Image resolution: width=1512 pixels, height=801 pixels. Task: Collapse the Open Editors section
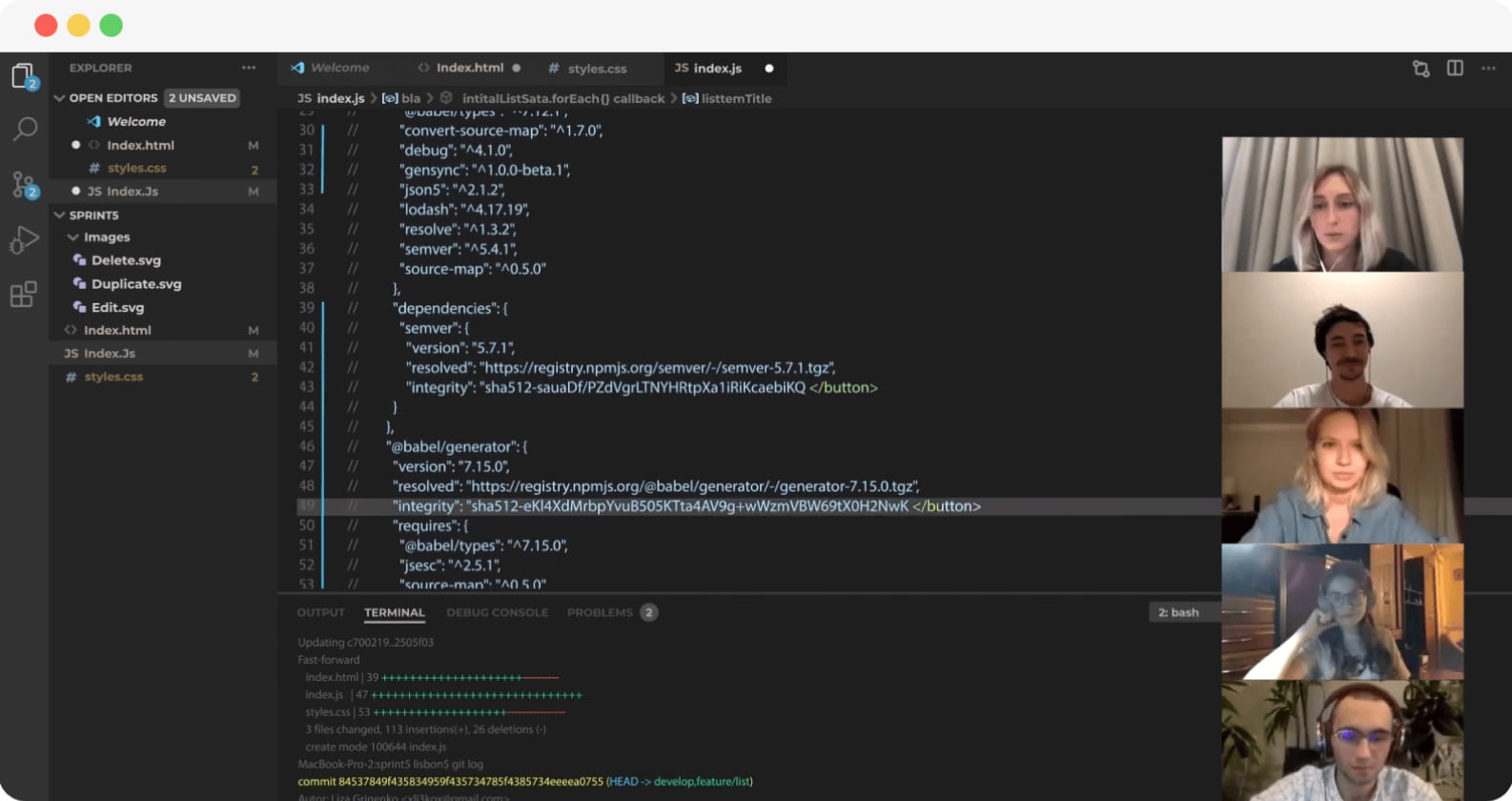(x=60, y=98)
